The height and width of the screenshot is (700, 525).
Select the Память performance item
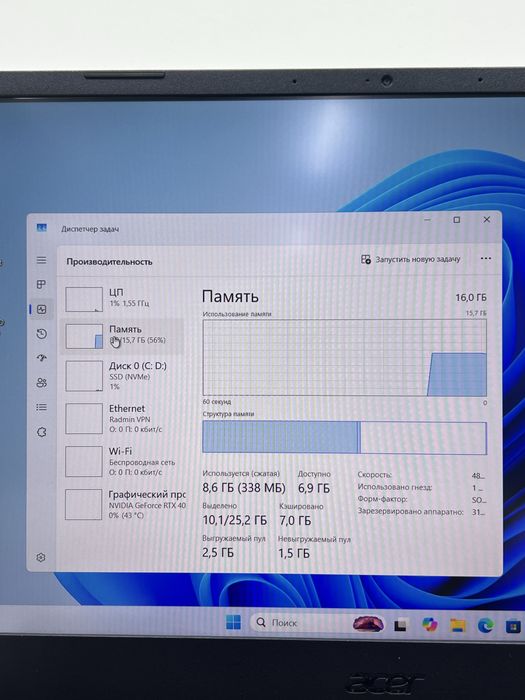[122, 336]
